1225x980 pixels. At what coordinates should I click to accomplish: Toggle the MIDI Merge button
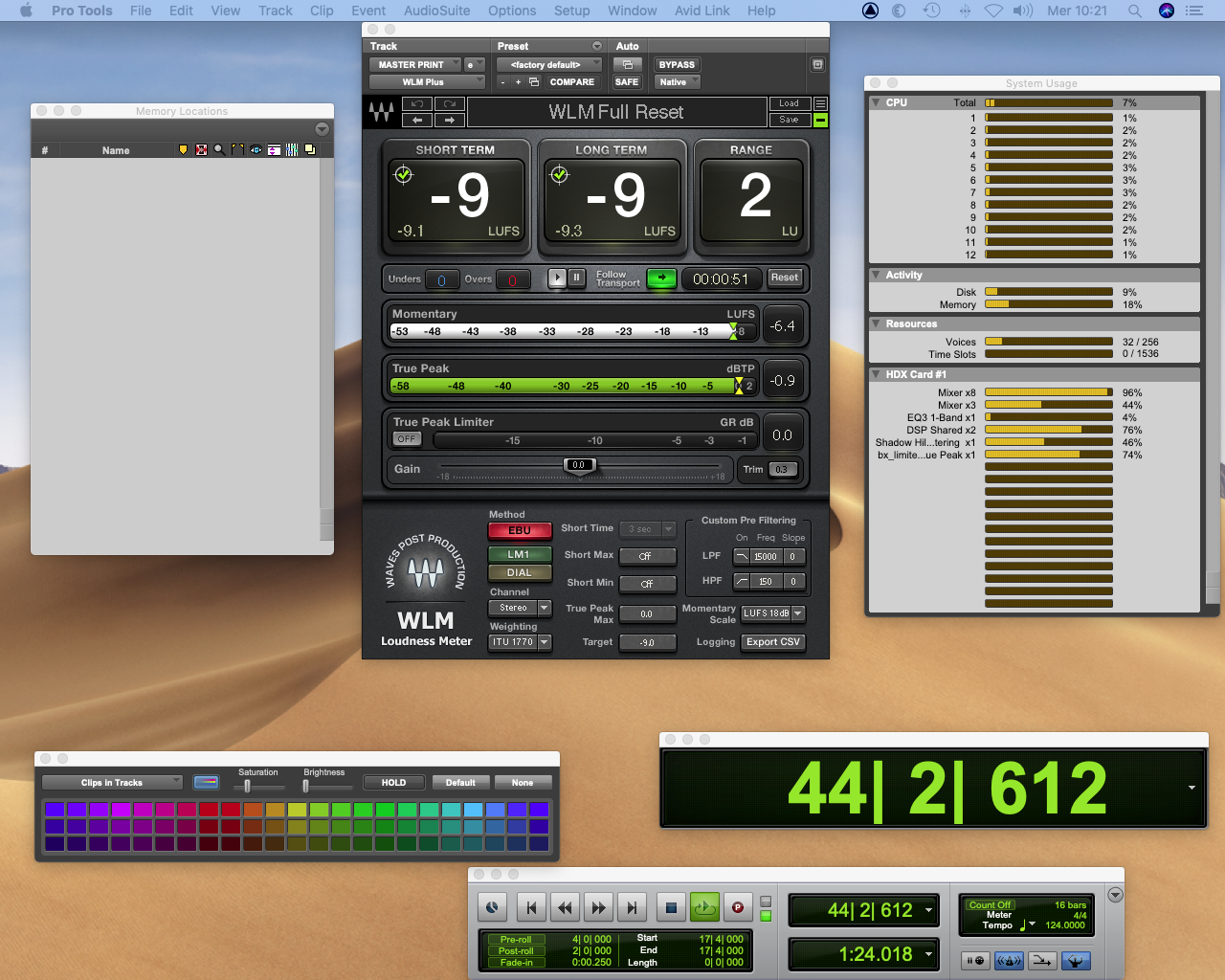[1042, 960]
